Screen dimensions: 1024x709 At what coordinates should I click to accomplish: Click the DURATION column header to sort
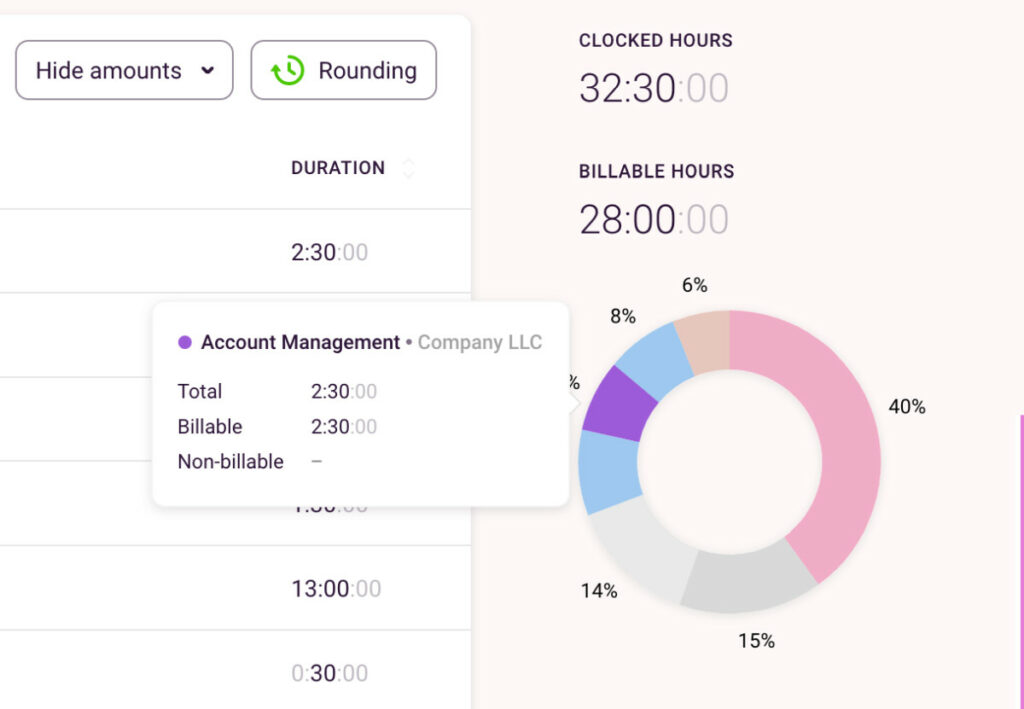(338, 168)
